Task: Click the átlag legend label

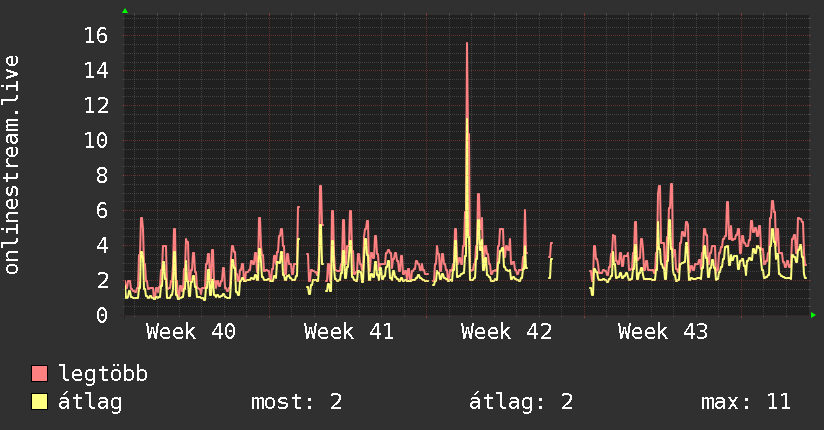Action: (90, 402)
